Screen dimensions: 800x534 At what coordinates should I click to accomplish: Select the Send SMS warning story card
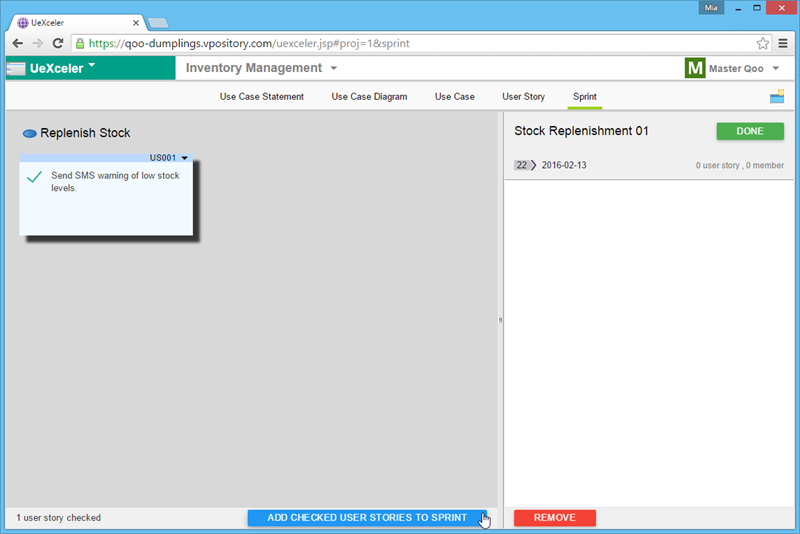coord(106,194)
